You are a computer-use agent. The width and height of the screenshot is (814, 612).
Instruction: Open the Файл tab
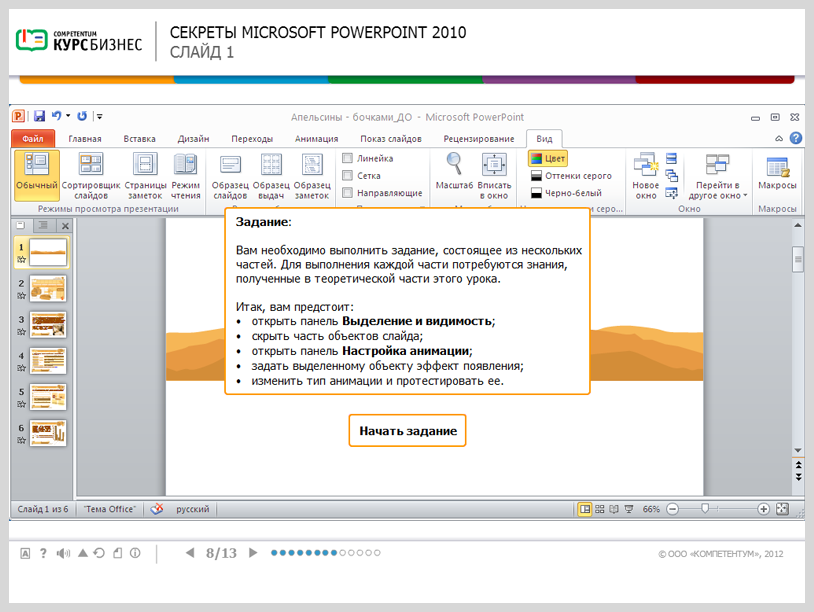(33, 139)
